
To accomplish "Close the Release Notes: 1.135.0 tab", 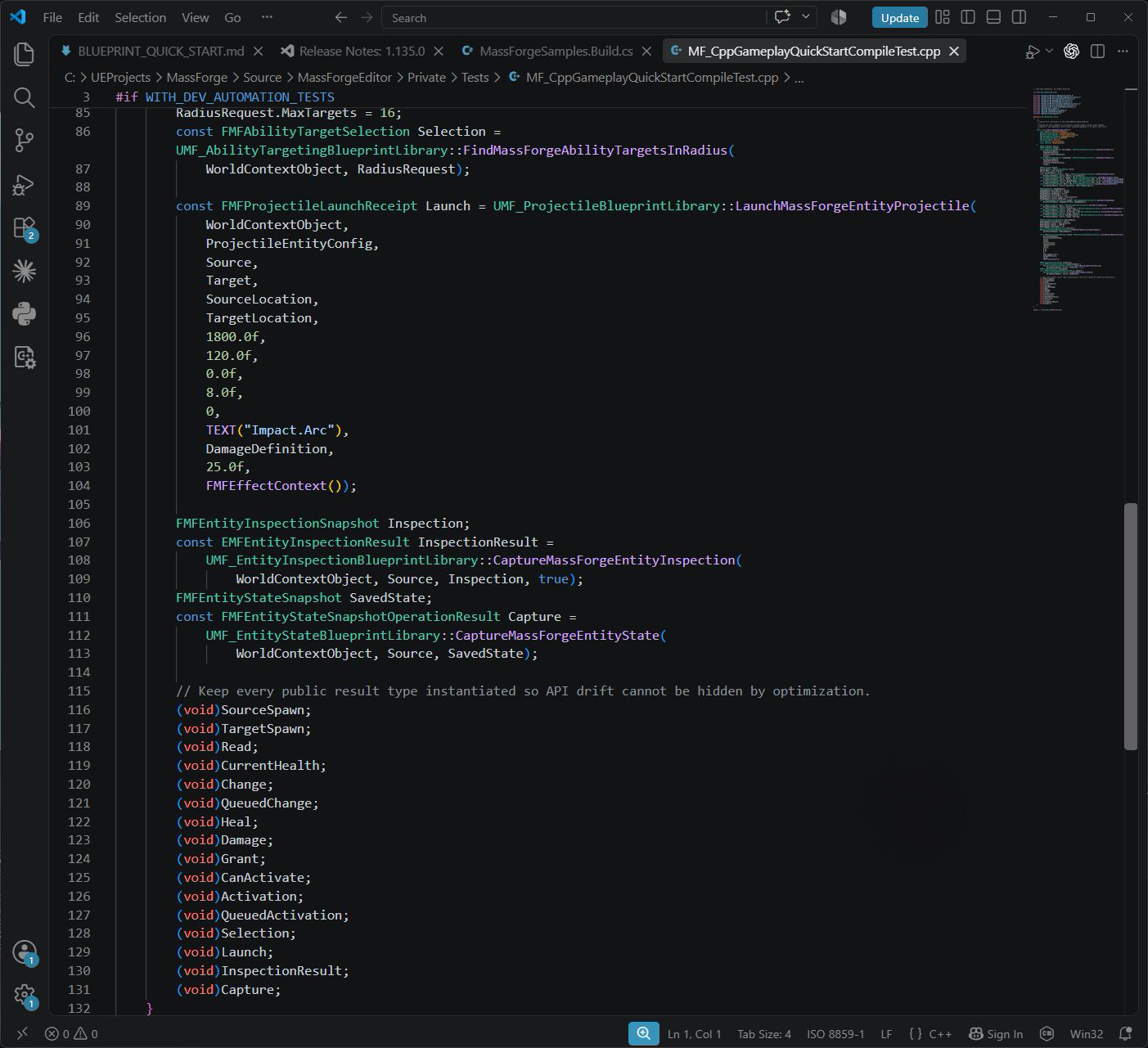I will click(439, 52).
